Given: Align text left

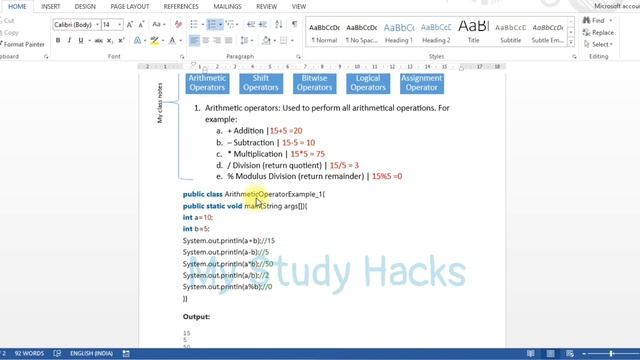Looking at the screenshot, I should tap(194, 40).
